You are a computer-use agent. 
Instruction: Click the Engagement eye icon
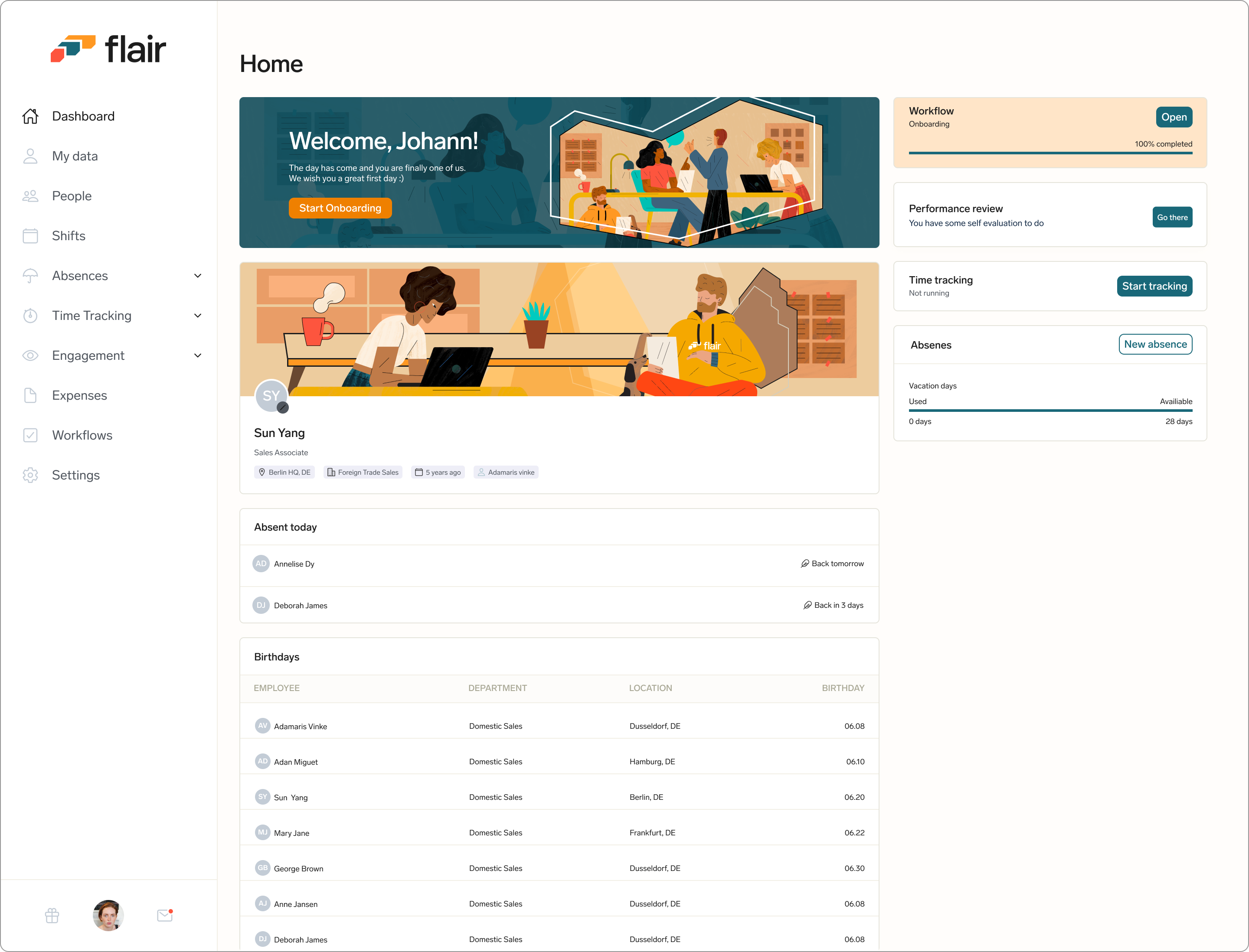tap(31, 355)
